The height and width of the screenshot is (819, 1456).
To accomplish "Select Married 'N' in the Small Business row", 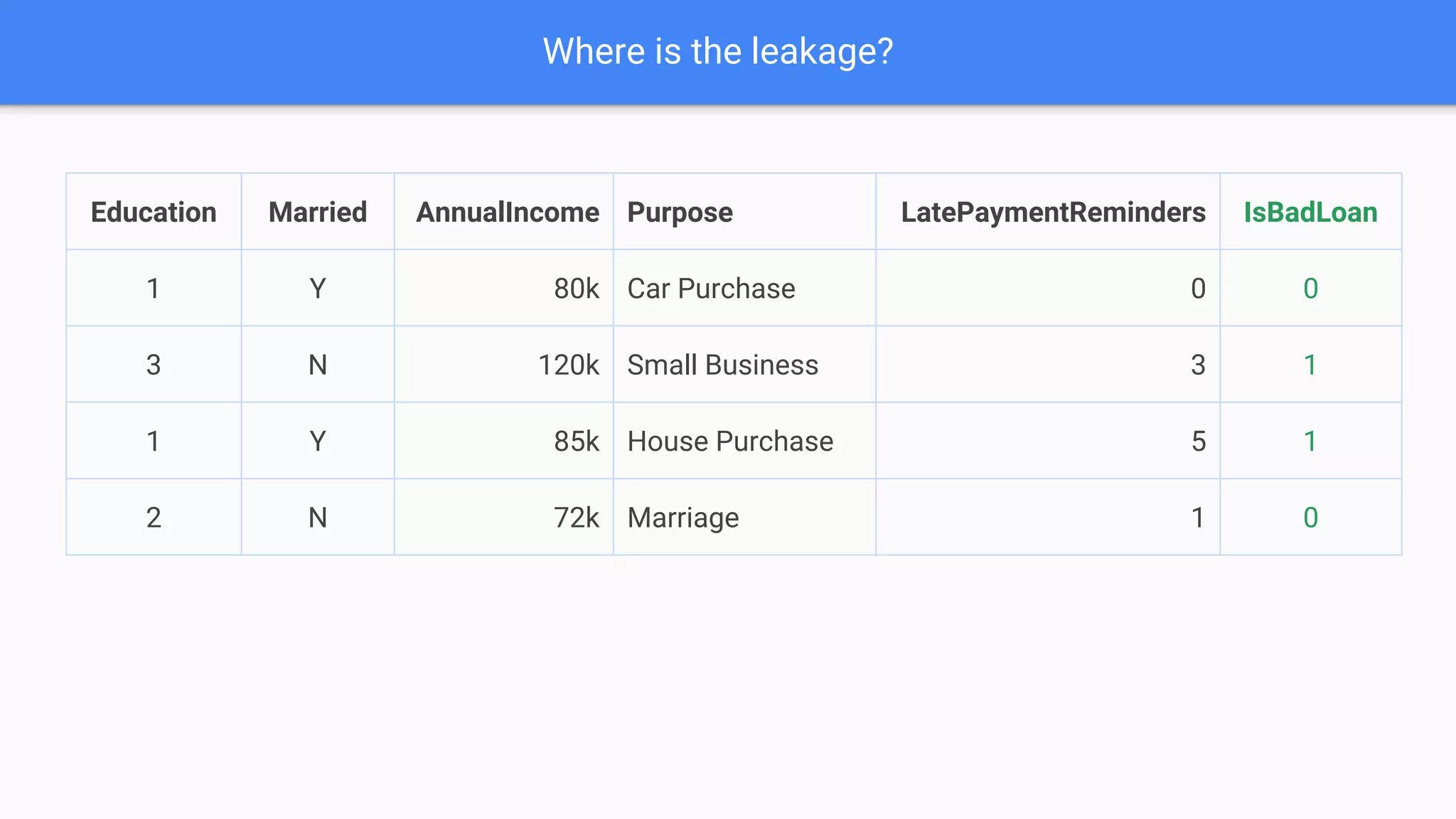I will point(318,365).
